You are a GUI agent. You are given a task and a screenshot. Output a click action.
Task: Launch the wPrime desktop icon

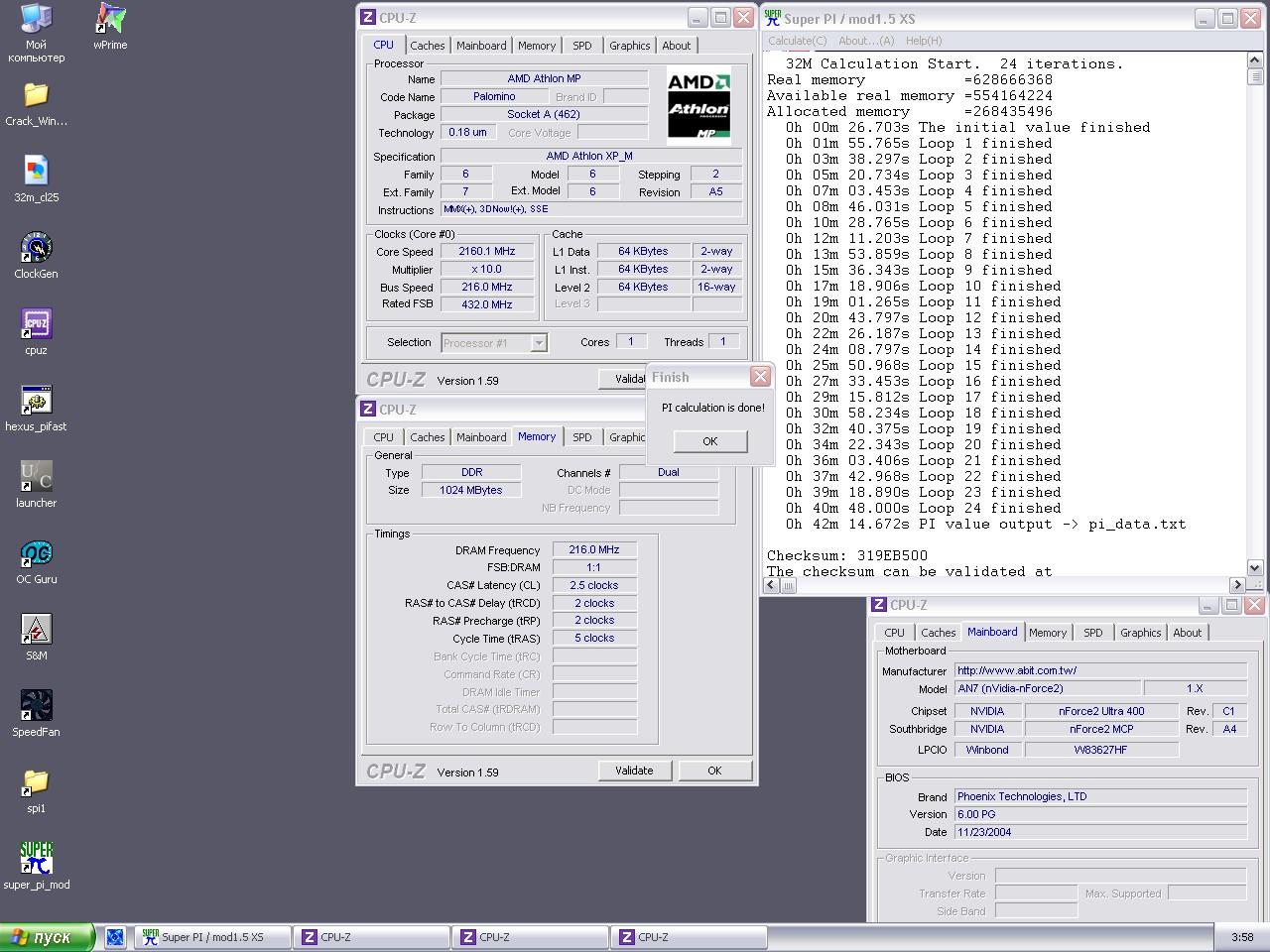(x=110, y=27)
